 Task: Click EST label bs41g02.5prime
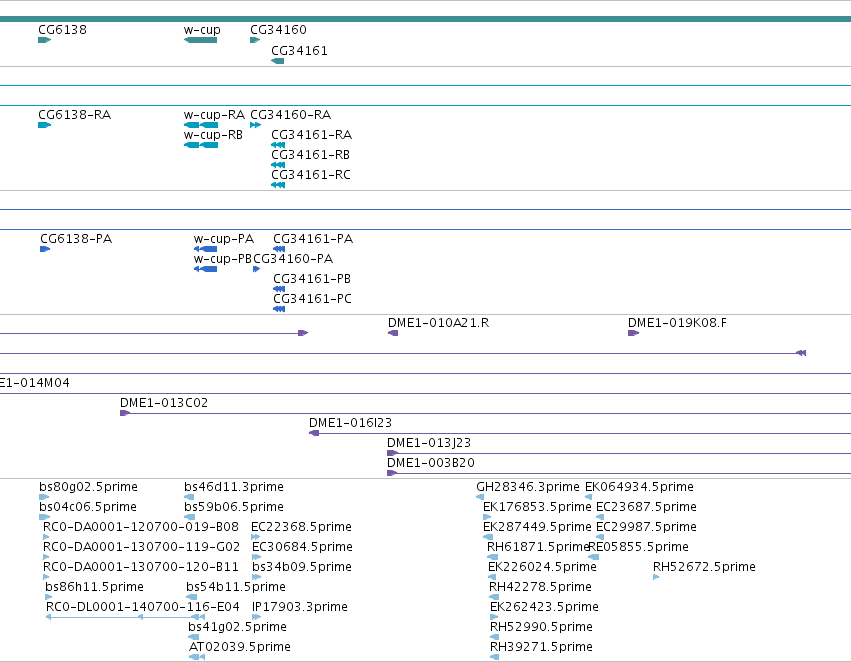(237, 627)
